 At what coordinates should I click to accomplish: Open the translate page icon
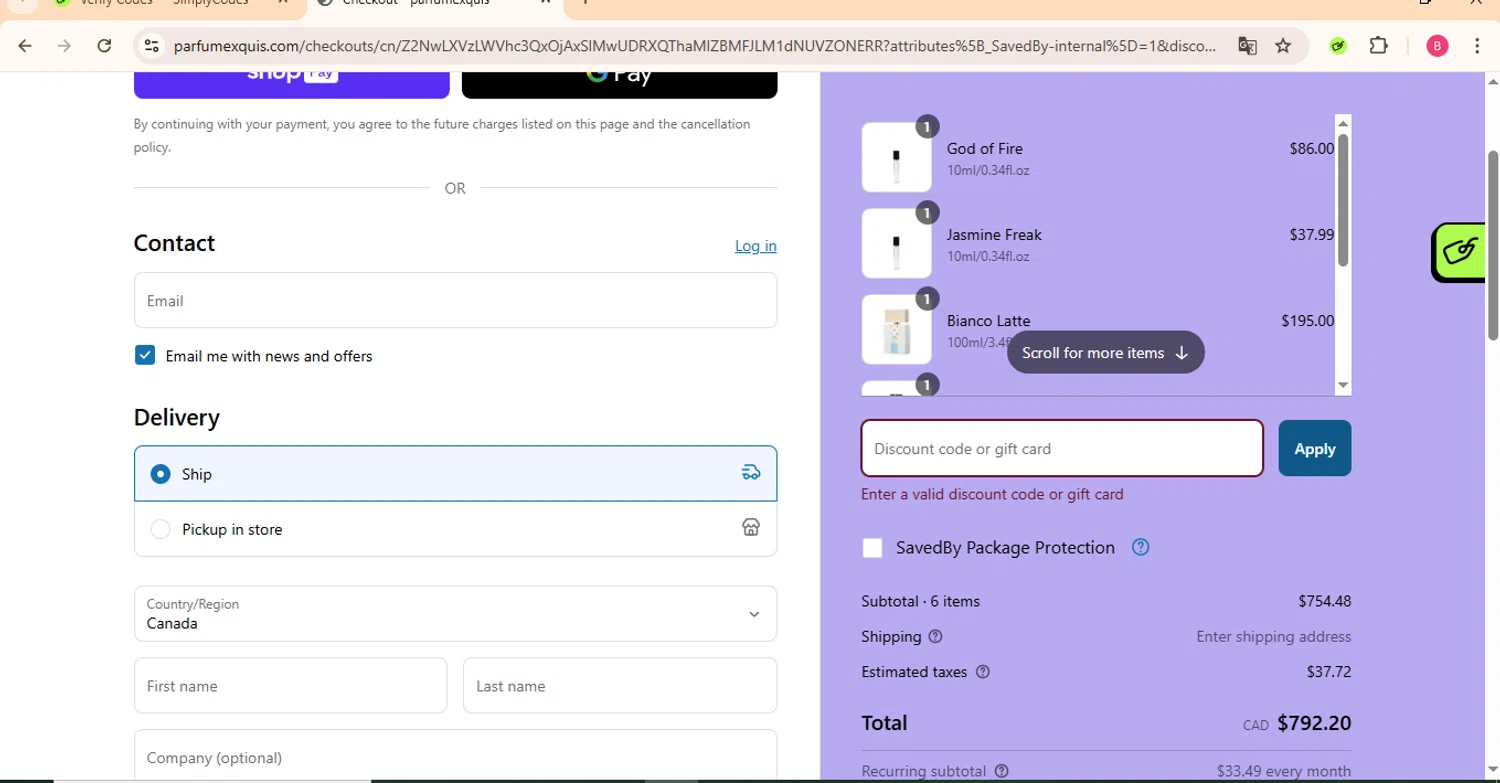point(1247,46)
